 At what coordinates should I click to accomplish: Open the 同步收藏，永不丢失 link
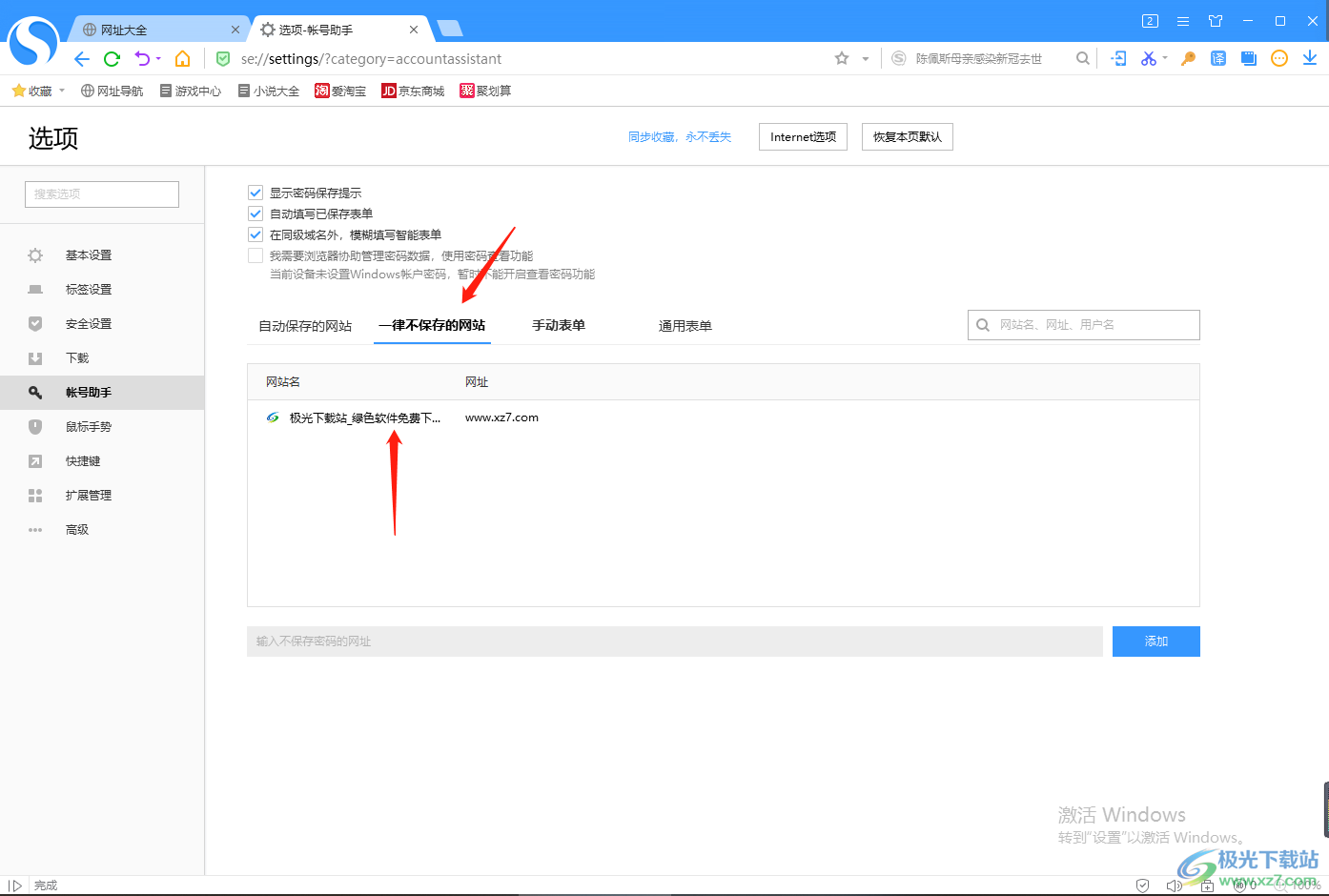click(680, 137)
